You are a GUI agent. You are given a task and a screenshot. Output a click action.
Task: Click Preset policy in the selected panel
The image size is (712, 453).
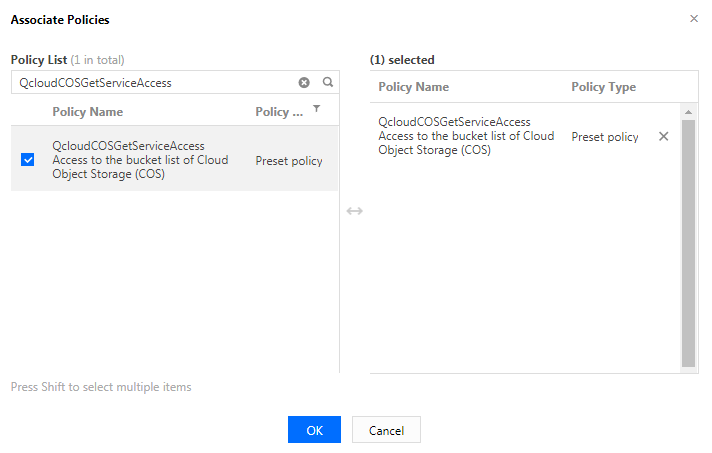[x=605, y=137]
